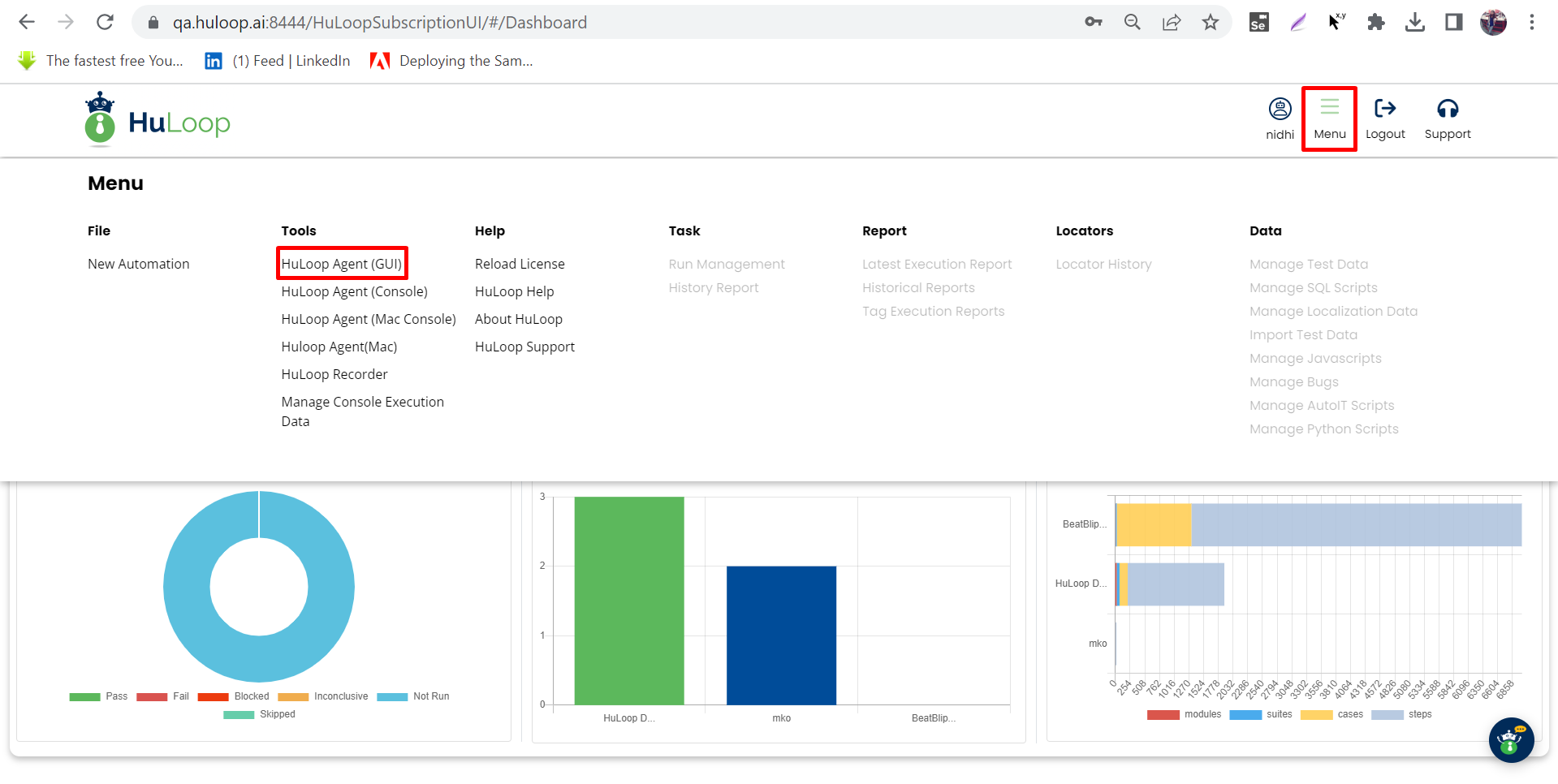Click the Logout icon
Viewport: 1558px width, 784px height.
coord(1384,109)
